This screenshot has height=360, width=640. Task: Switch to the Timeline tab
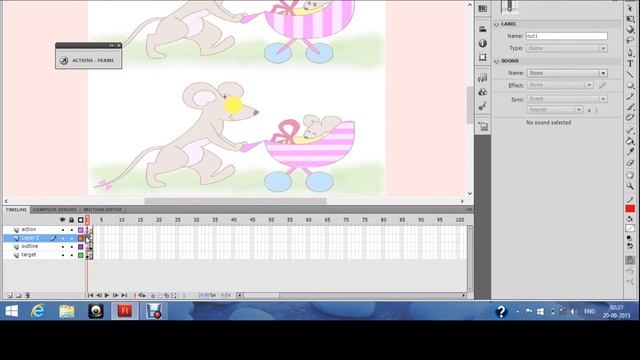pyautogui.click(x=16, y=209)
